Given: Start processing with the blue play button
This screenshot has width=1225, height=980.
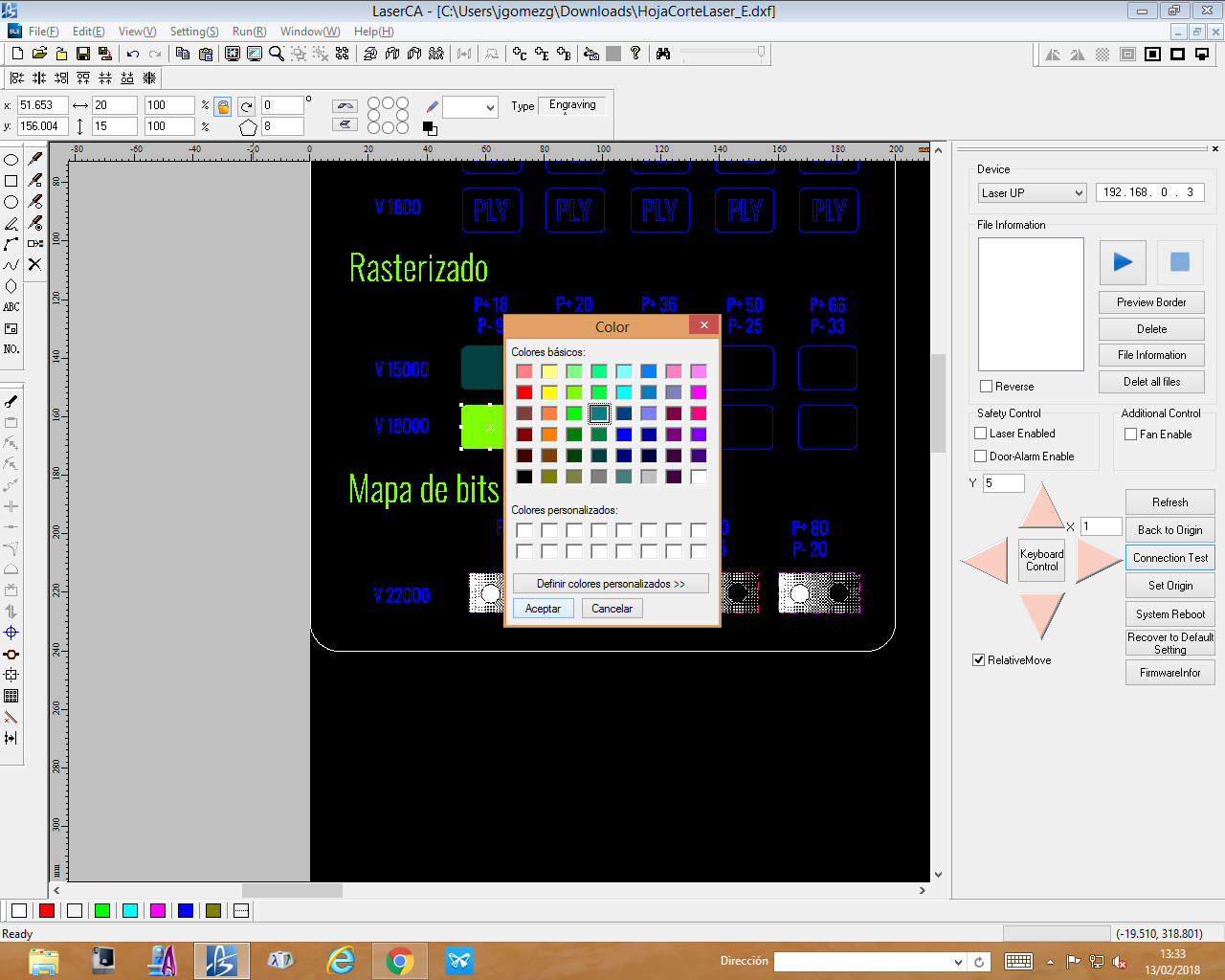Looking at the screenshot, I should click(x=1124, y=261).
